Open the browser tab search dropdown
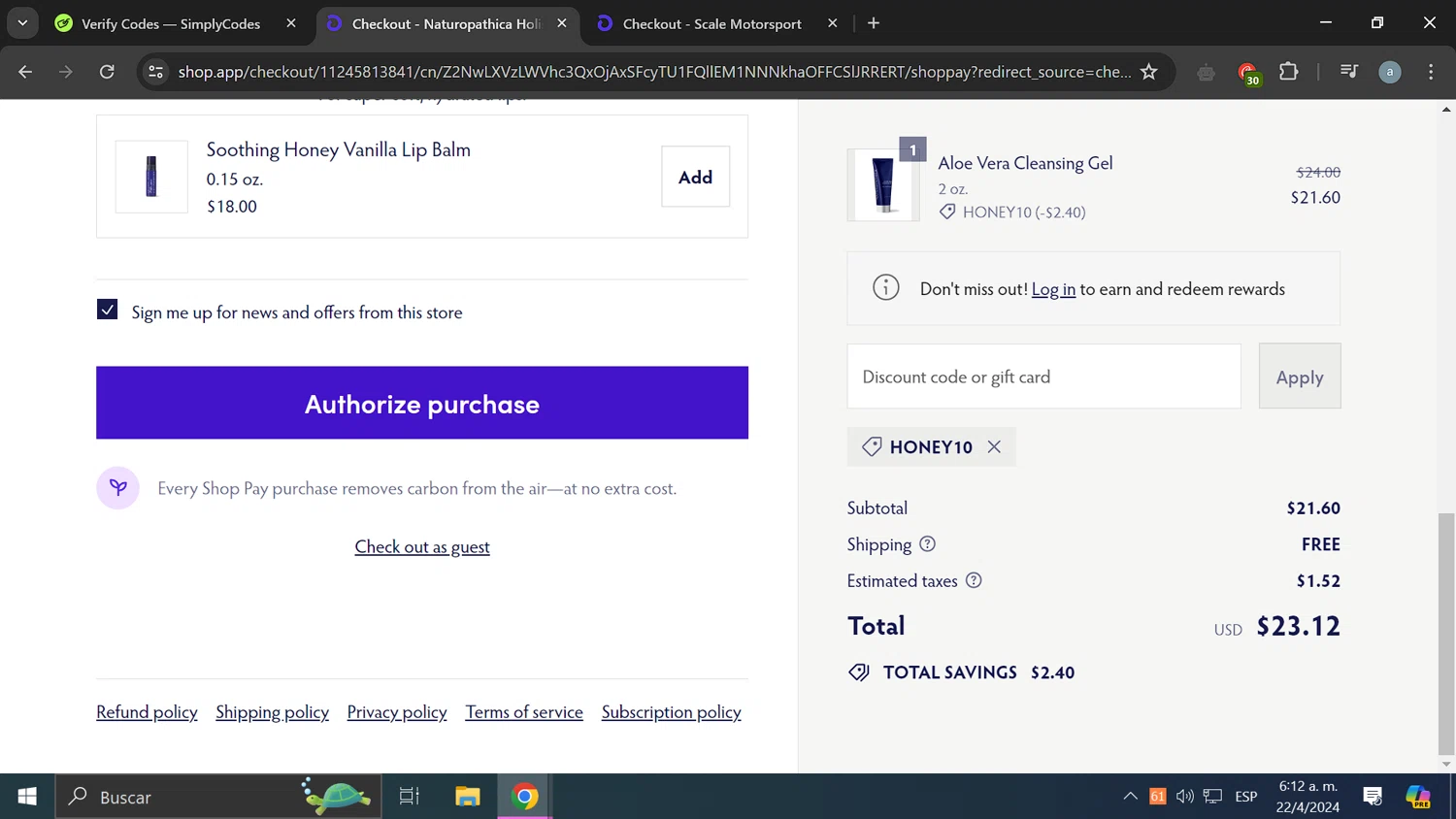 pyautogui.click(x=21, y=22)
